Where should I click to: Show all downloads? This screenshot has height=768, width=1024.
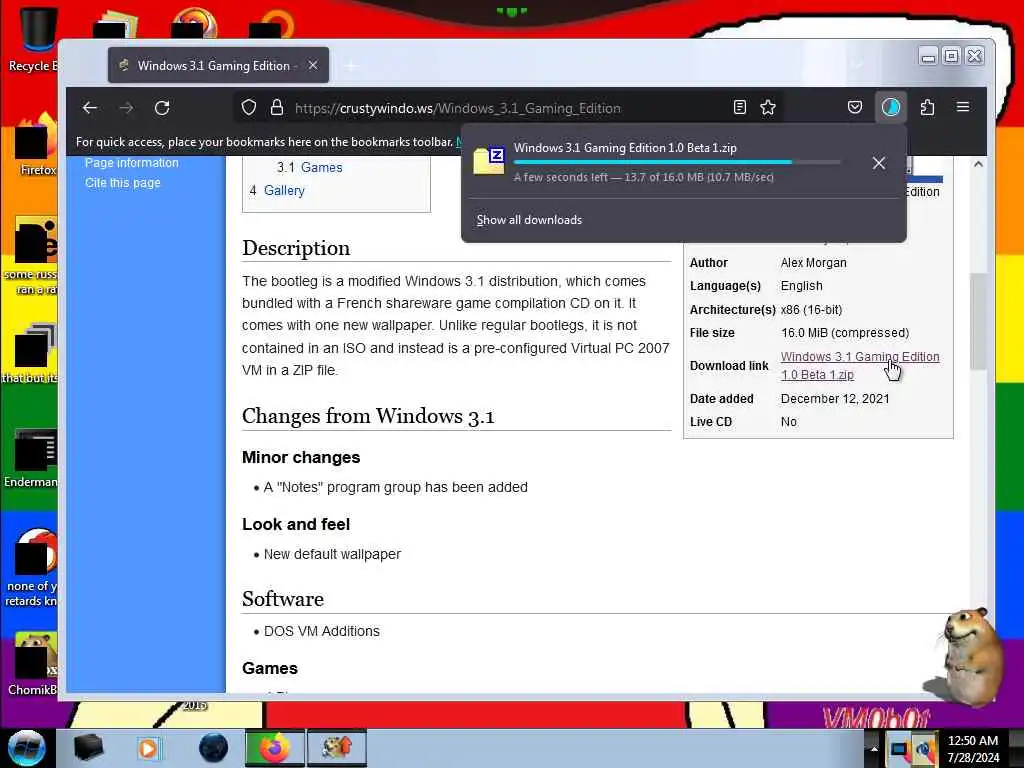click(x=529, y=220)
